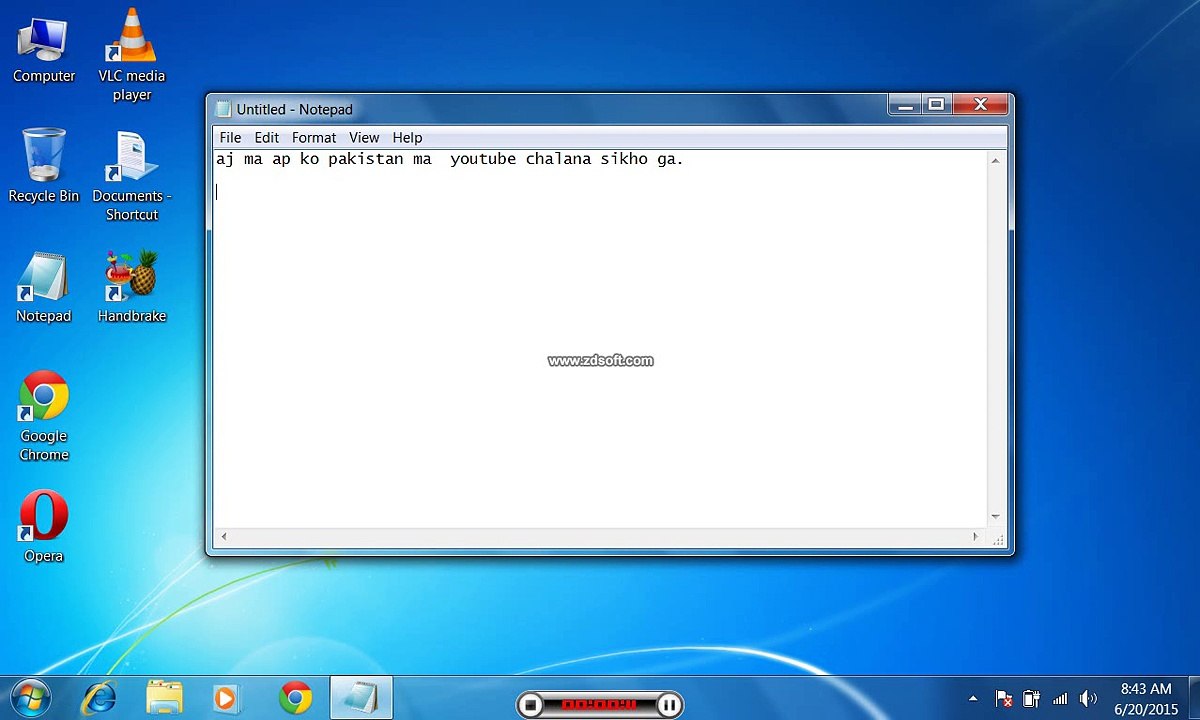Image resolution: width=1200 pixels, height=720 pixels.
Task: Pause the screen recording
Action: point(669,705)
